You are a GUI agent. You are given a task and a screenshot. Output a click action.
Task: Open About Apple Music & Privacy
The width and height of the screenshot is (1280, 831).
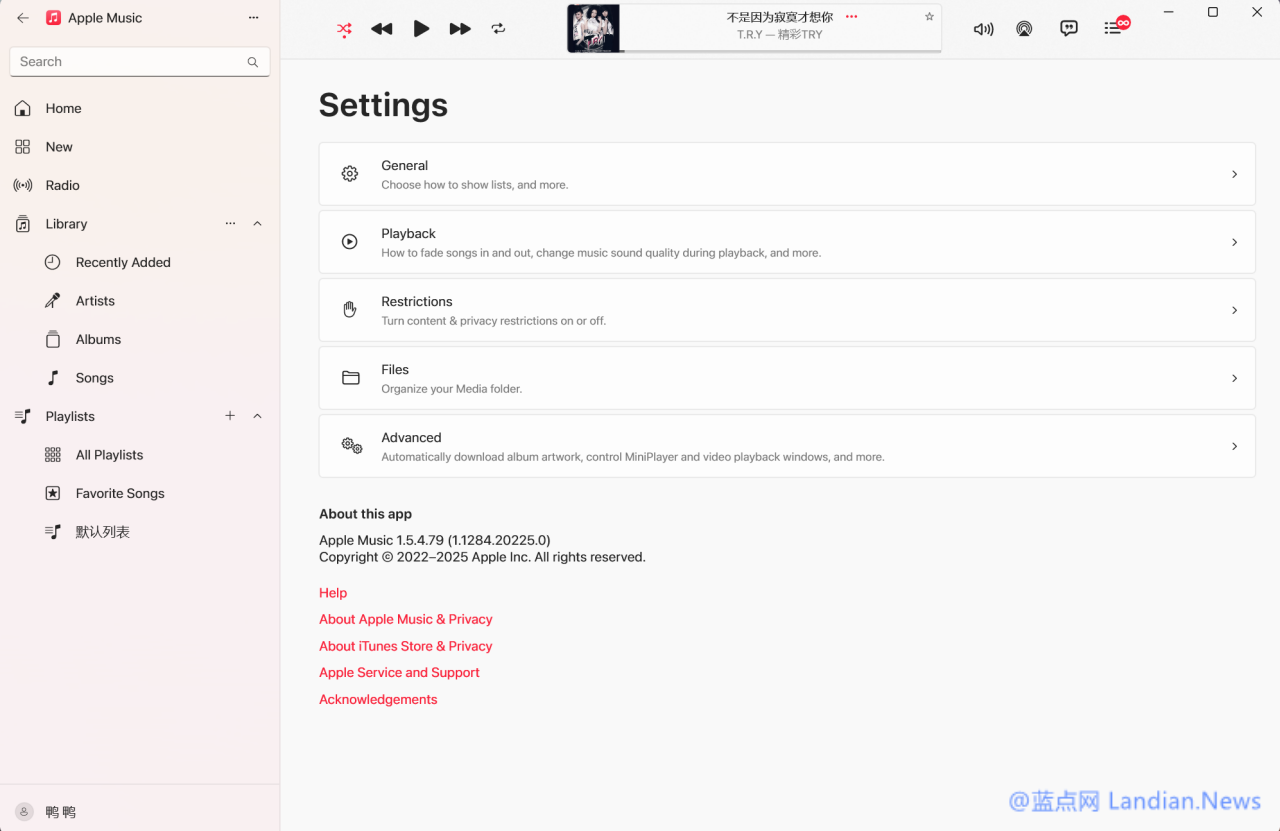coord(406,619)
